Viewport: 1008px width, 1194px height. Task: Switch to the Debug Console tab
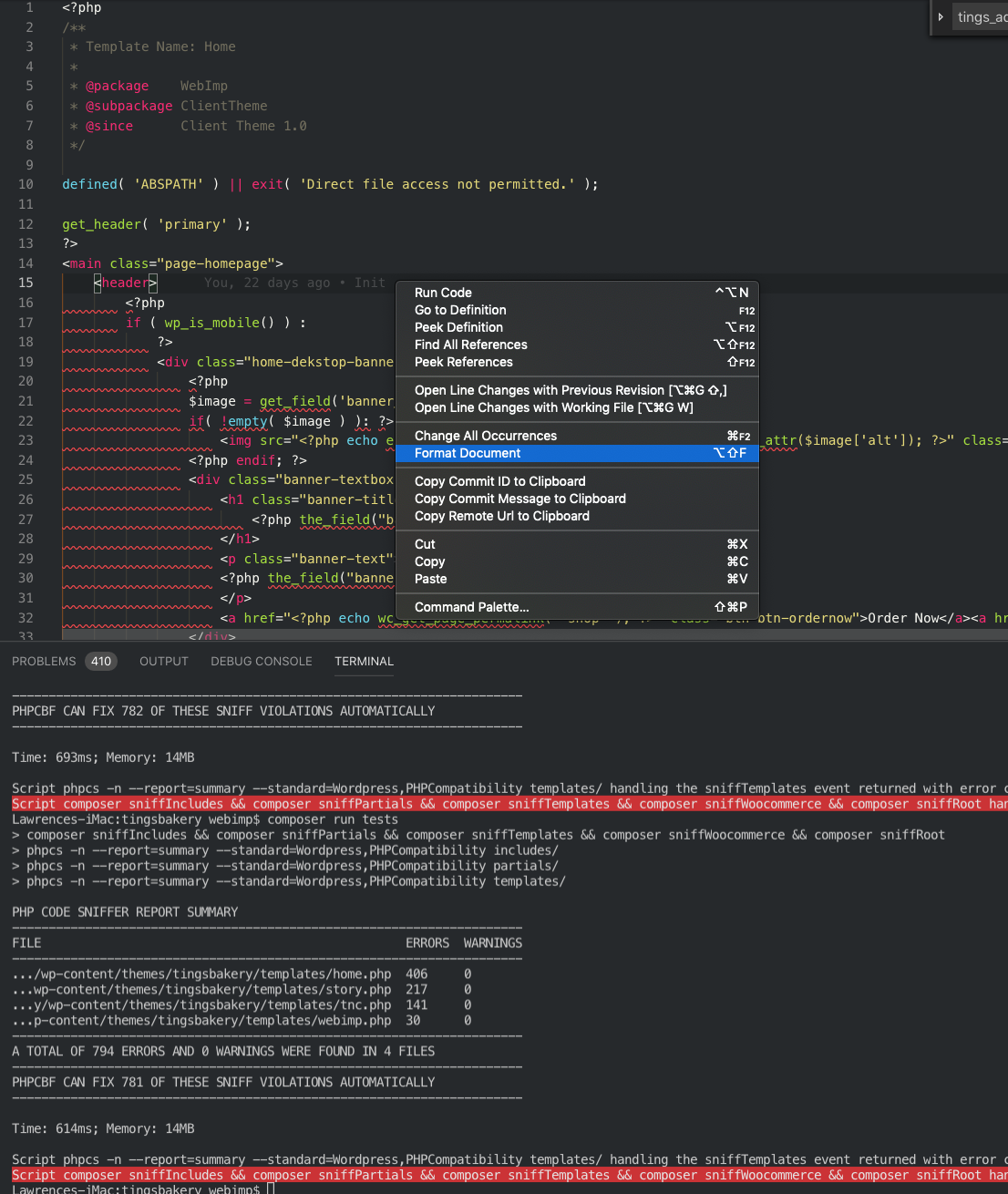tap(262, 662)
